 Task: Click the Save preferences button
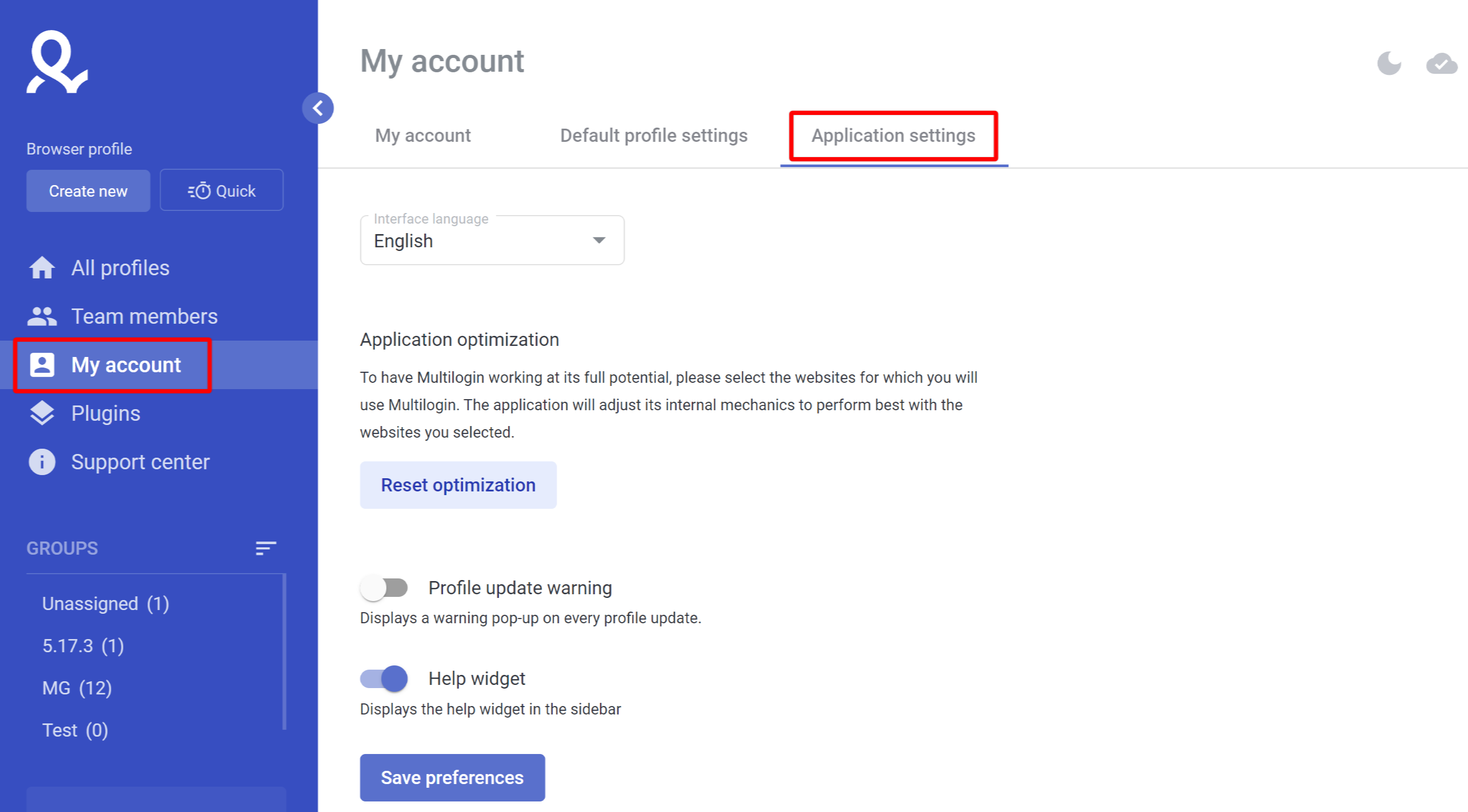point(452,777)
